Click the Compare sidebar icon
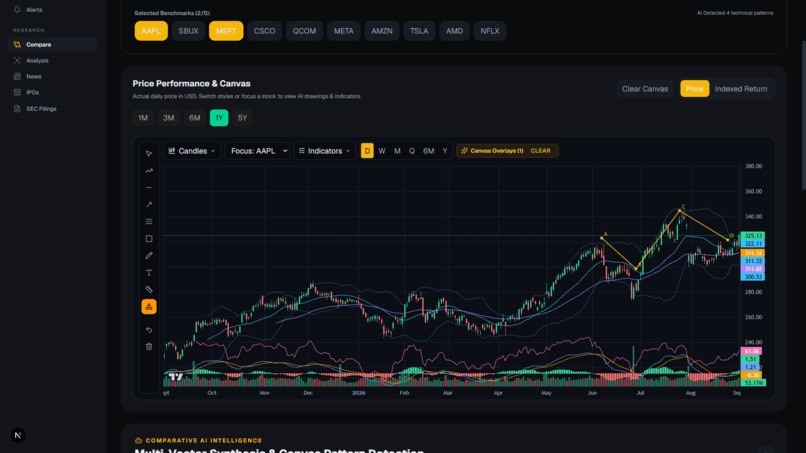The height and width of the screenshot is (453, 806). coord(17,45)
